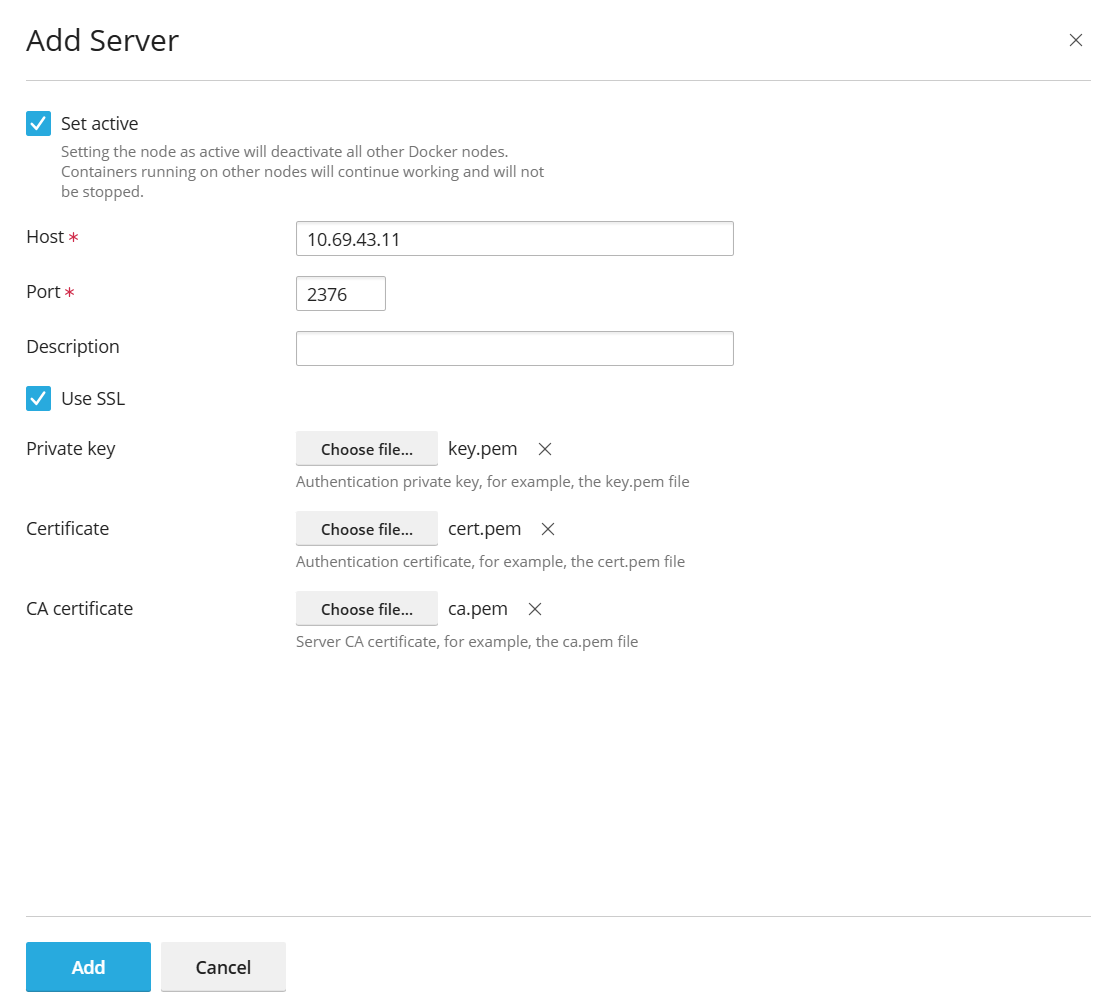
Task: Disable the Use SSL option
Action: [38, 398]
